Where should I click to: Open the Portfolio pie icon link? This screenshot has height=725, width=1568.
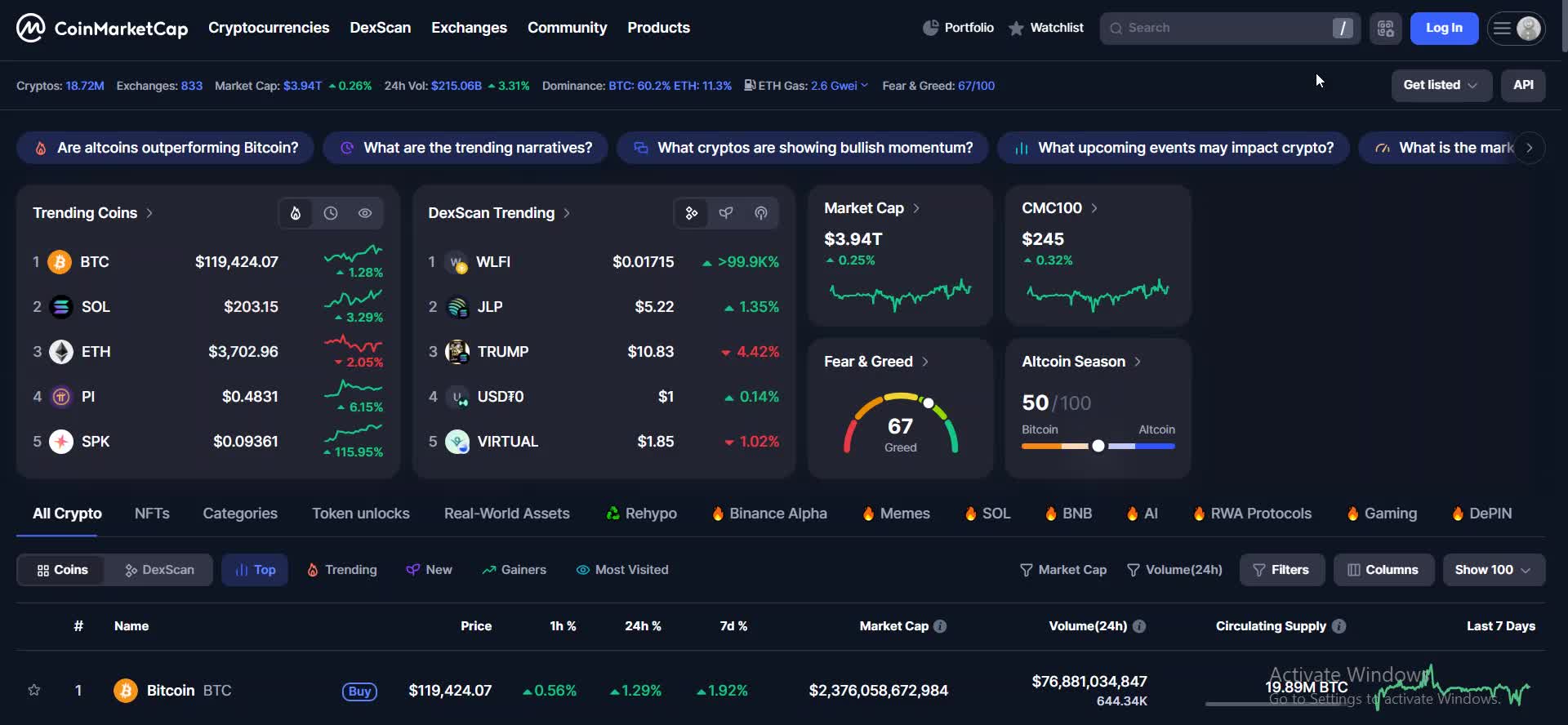958,28
